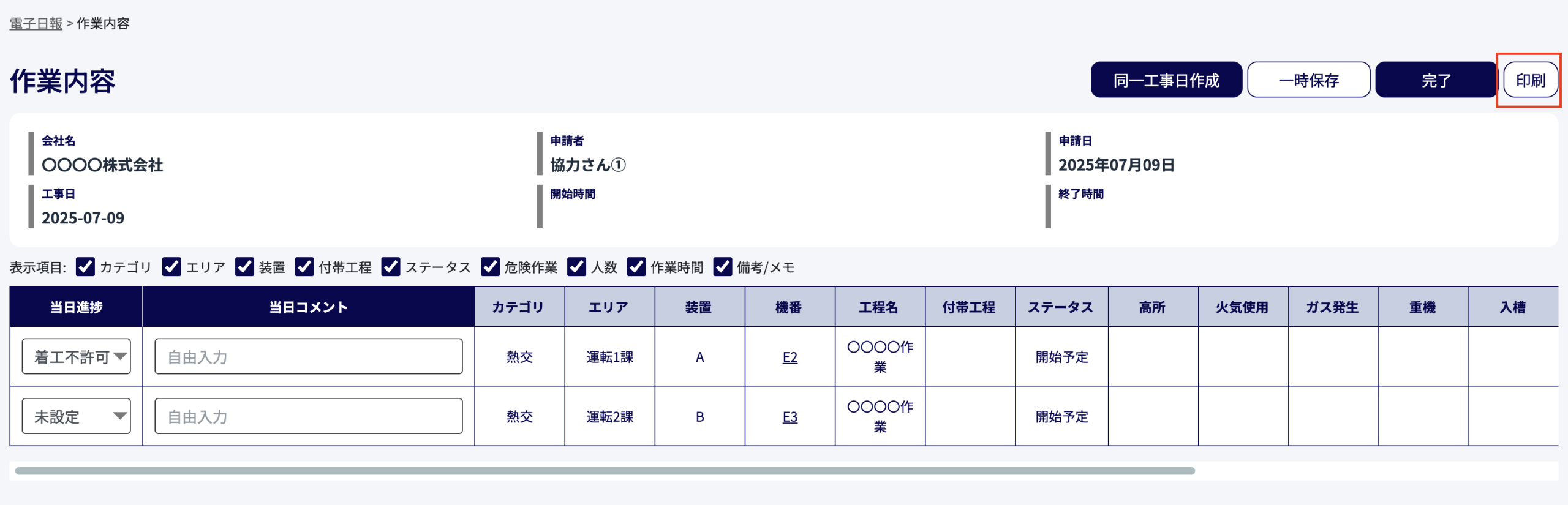Image resolution: width=1568 pixels, height=505 pixels.
Task: Open the E2 machine number link
Action: click(790, 357)
